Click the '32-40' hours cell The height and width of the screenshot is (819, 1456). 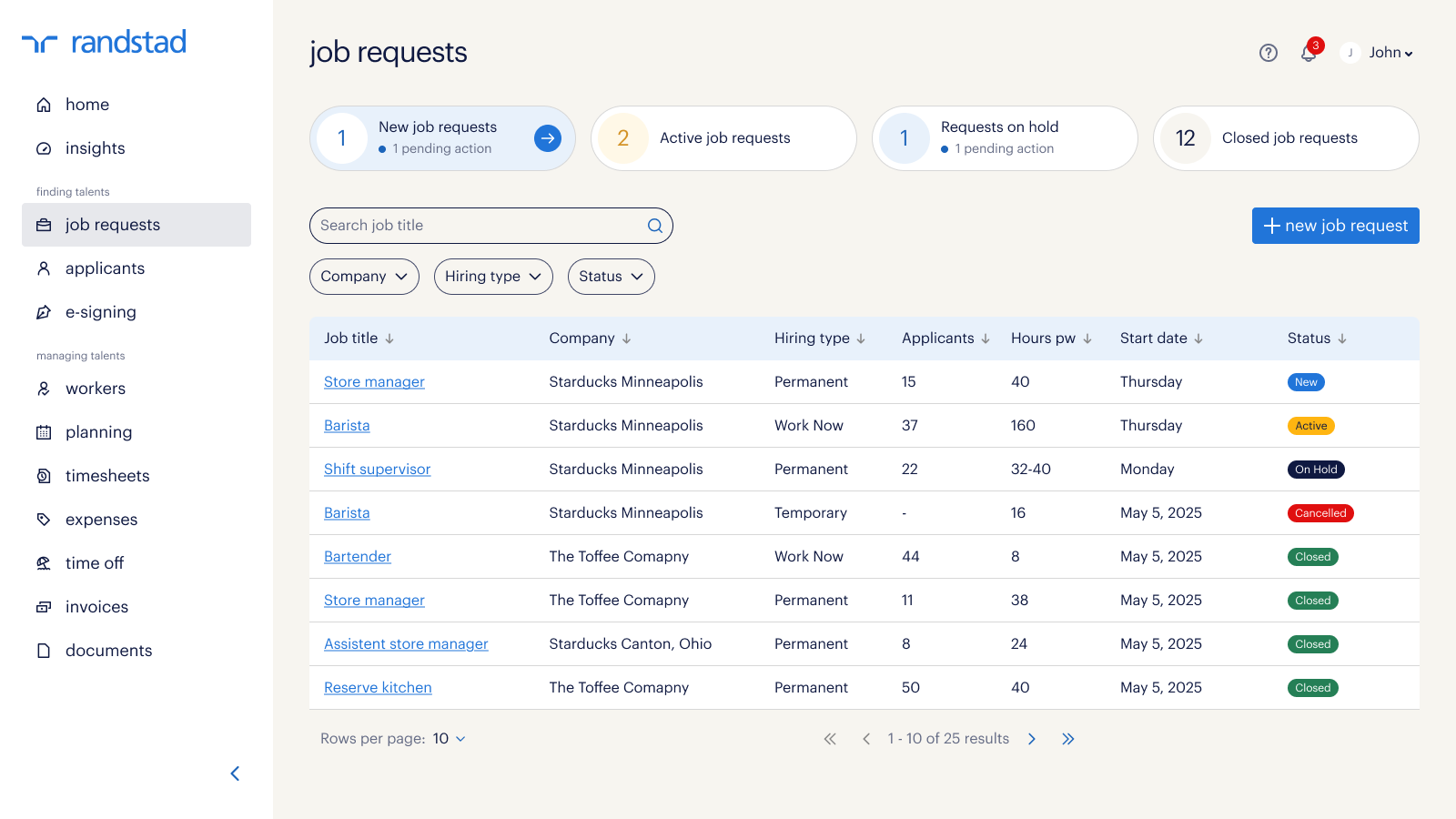pyautogui.click(x=1031, y=470)
